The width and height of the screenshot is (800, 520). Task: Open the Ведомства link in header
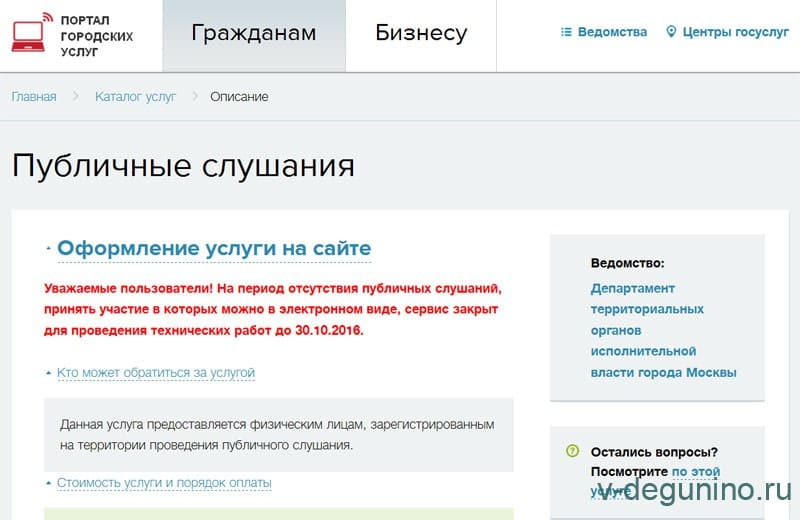coord(612,32)
